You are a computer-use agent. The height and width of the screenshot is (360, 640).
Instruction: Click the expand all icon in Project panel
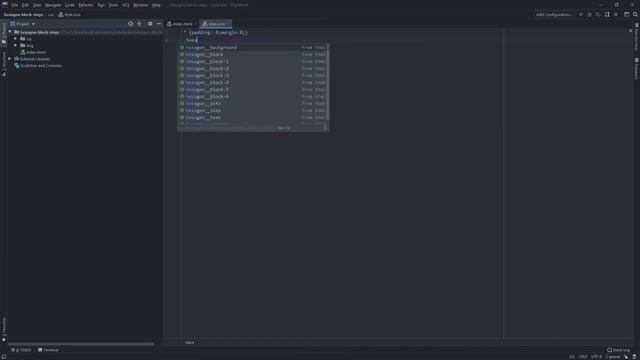[x=140, y=24]
